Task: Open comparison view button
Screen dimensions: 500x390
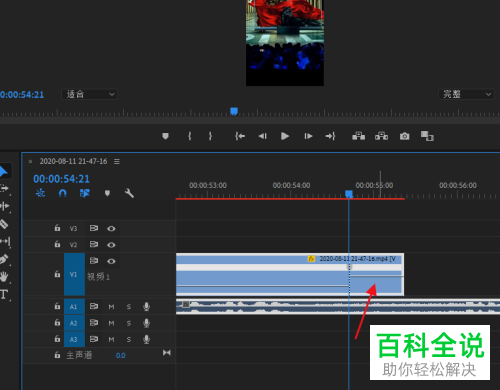Action: point(427,136)
